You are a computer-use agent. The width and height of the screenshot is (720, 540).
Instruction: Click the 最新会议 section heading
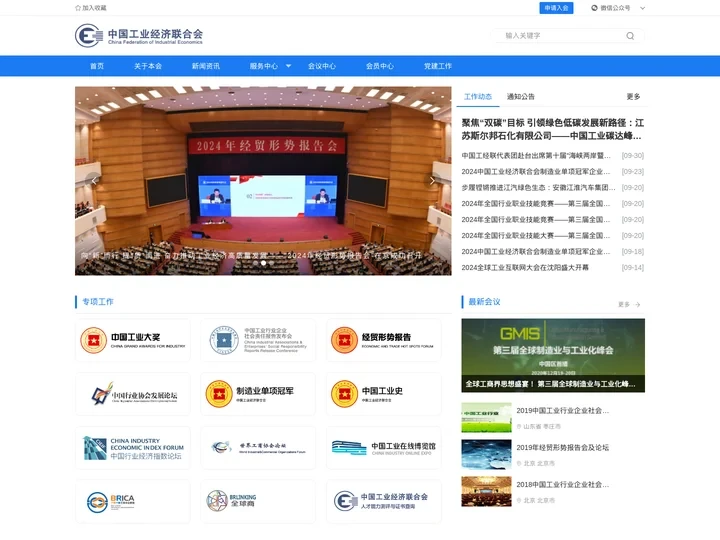[x=484, y=302]
